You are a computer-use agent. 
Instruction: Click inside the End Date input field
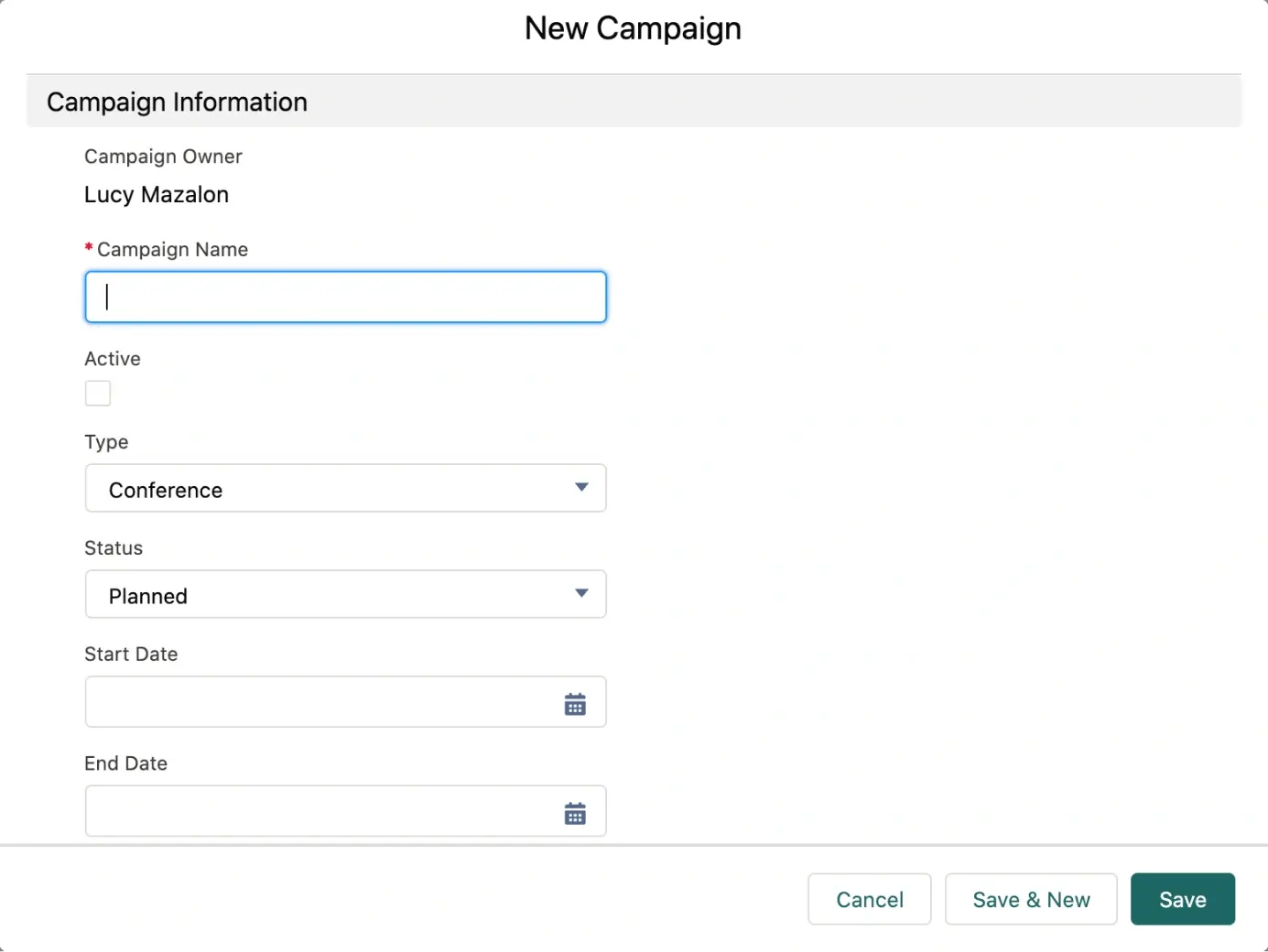pos(320,811)
